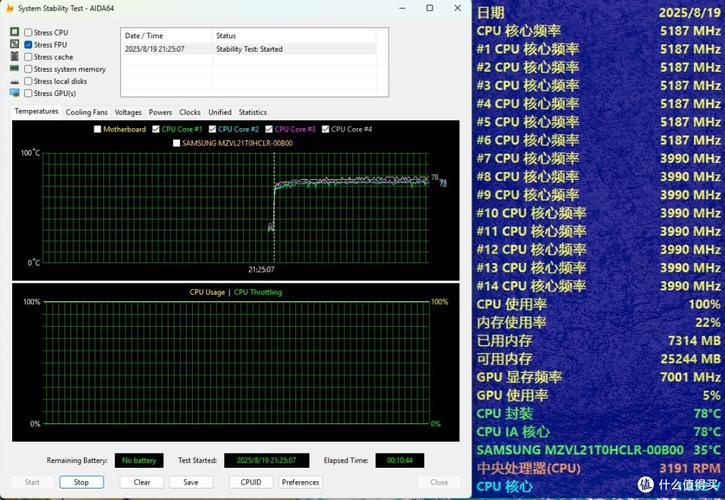This screenshot has width=725, height=500.
Task: Uncheck the Stress FPU checkbox
Action: click(28, 45)
